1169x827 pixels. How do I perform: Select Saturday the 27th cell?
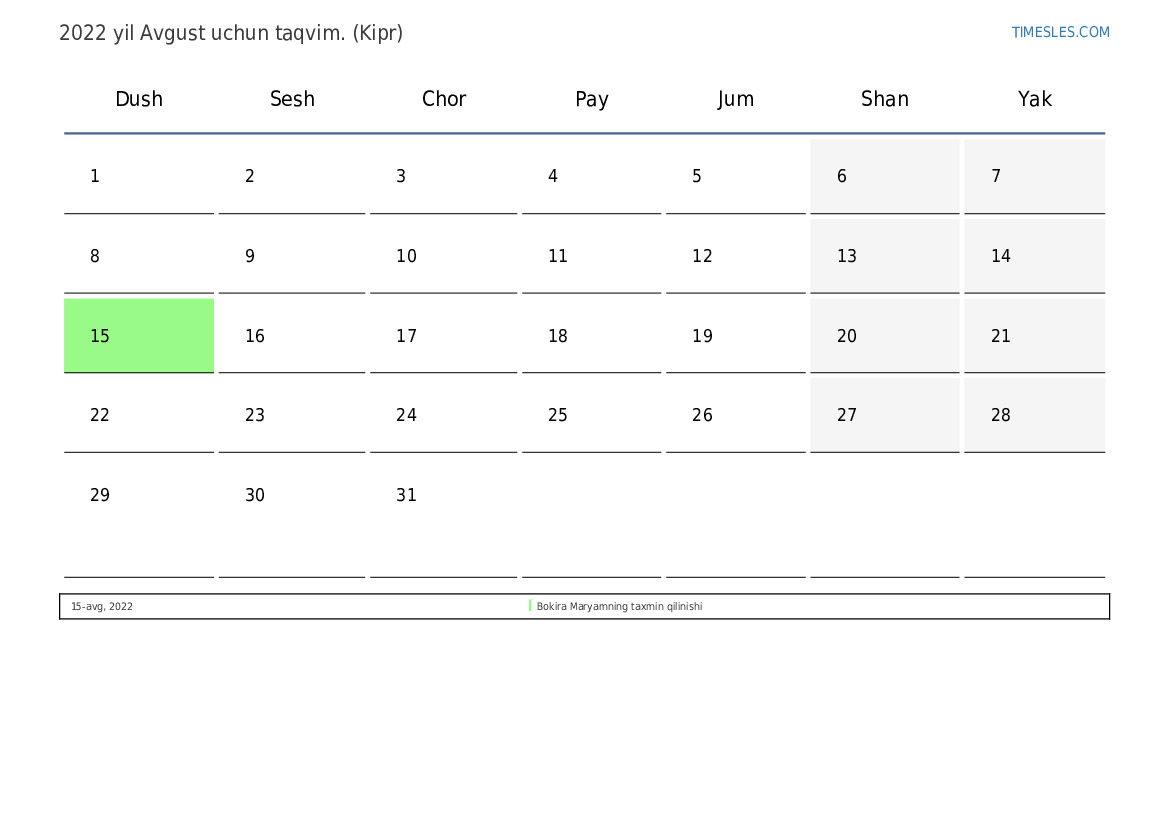(x=885, y=415)
